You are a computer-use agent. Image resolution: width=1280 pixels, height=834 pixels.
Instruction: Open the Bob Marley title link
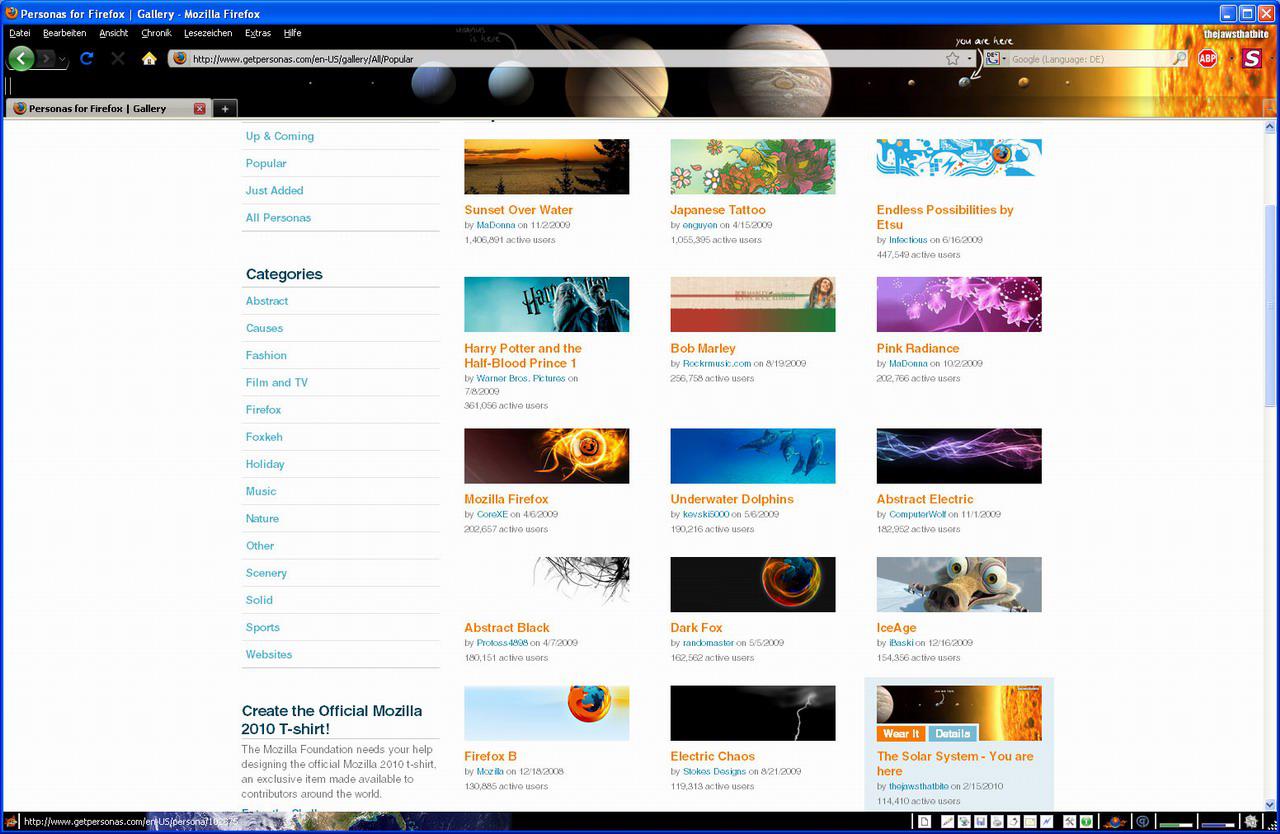(703, 349)
